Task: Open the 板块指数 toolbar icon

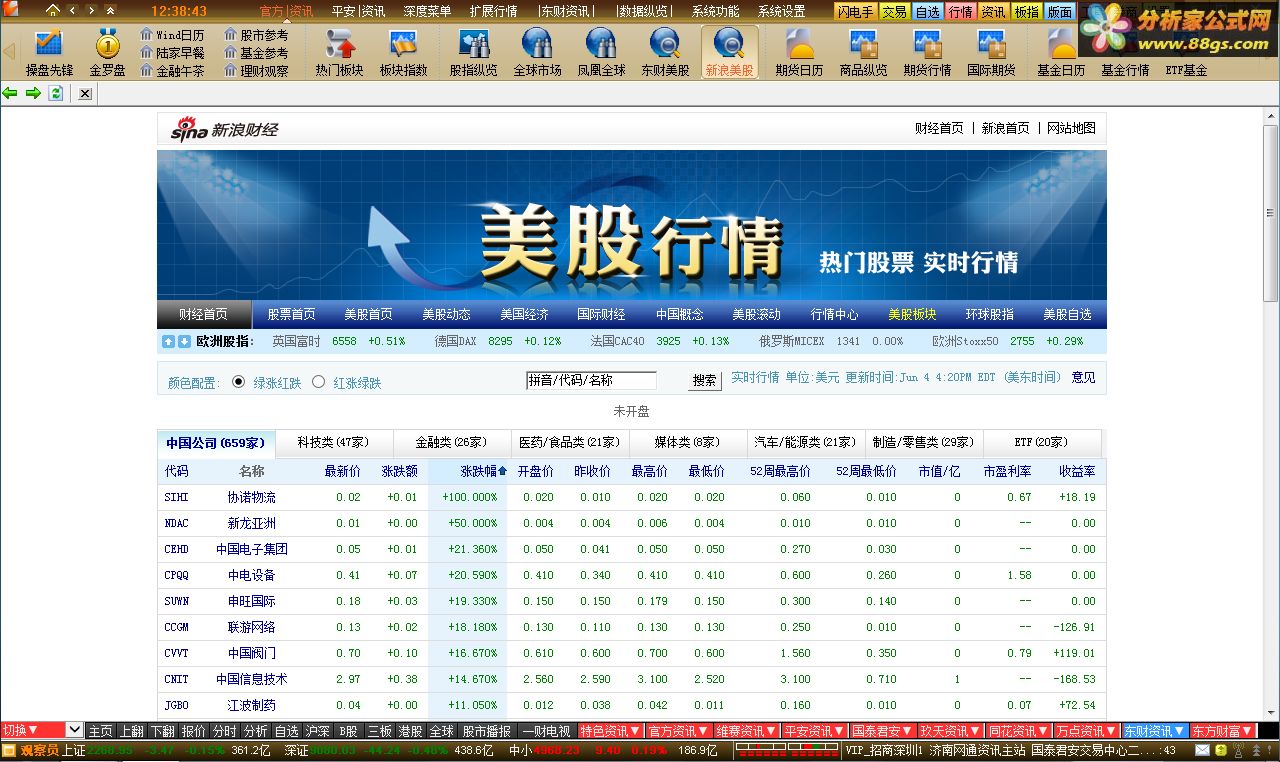Action: point(403,52)
